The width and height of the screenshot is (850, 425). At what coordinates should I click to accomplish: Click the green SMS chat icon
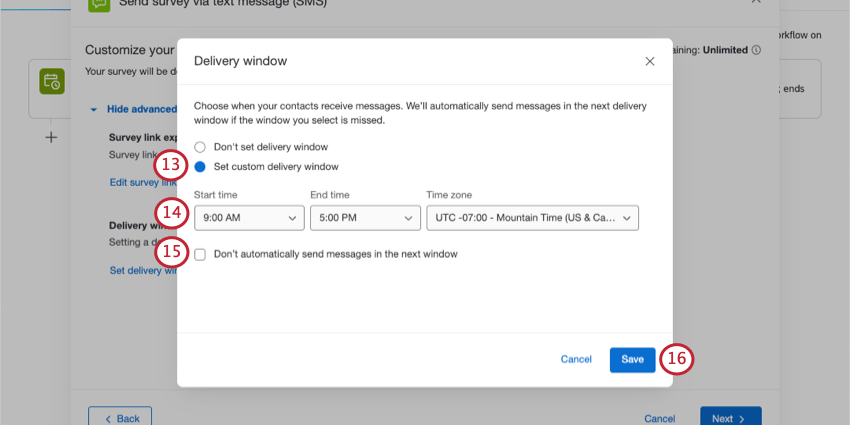(99, 4)
